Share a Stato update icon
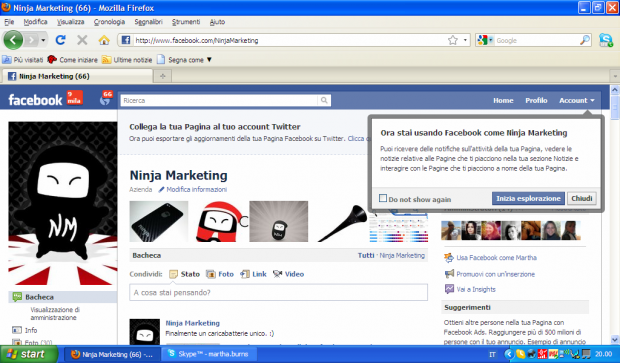The image size is (620, 363). (x=173, y=274)
